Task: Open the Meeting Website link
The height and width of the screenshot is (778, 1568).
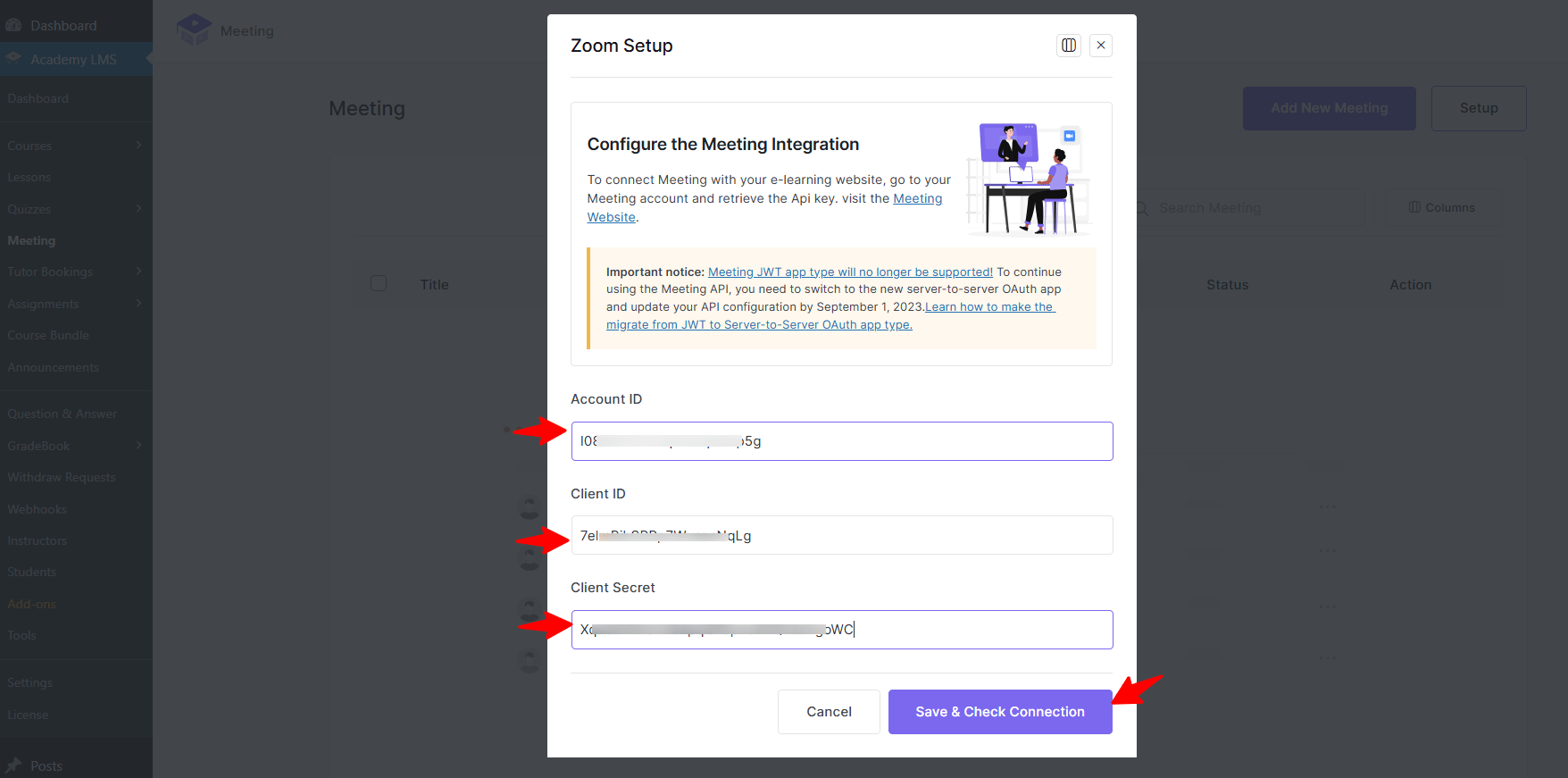Action: click(x=917, y=198)
